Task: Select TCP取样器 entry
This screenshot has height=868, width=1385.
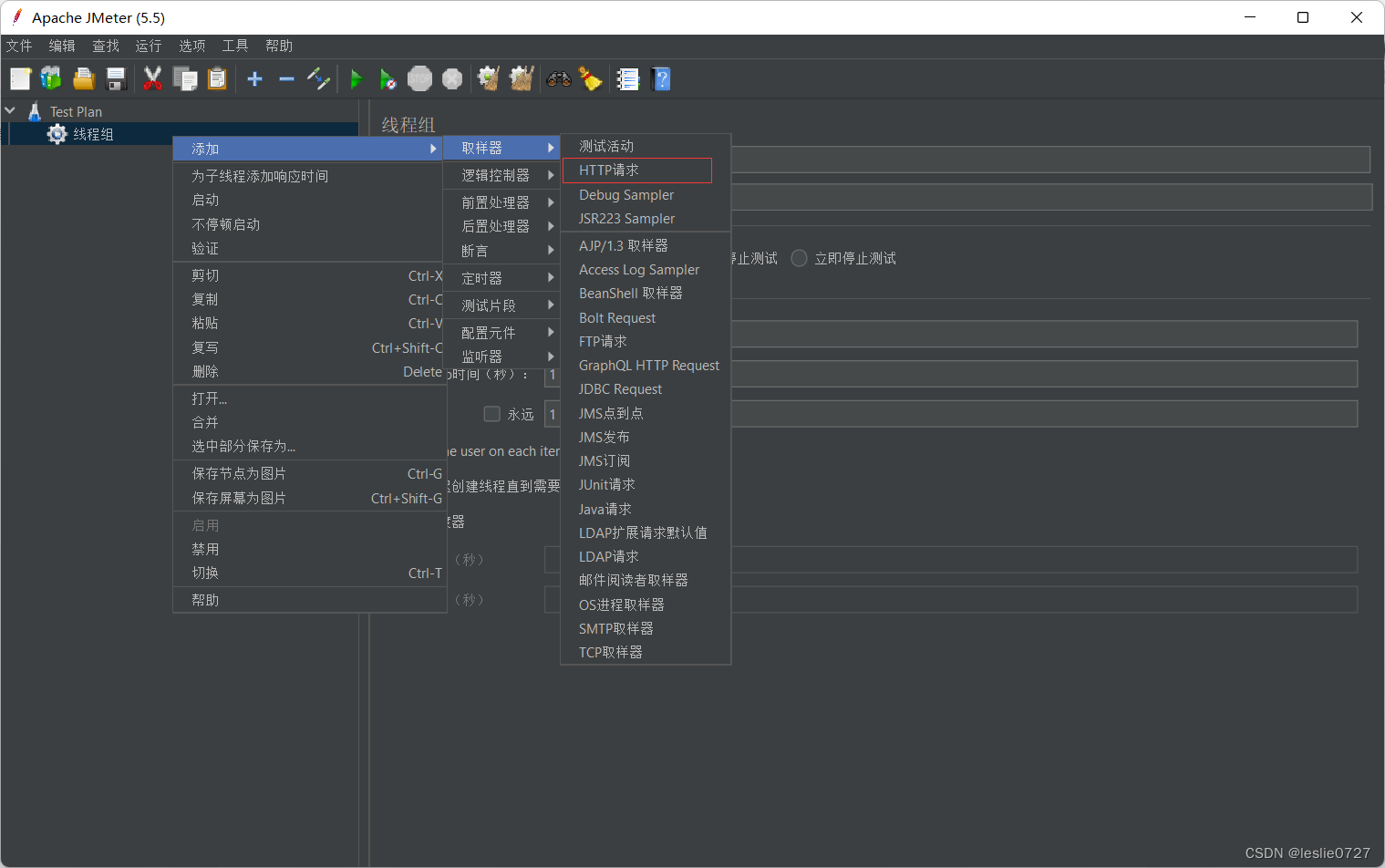Action: (x=646, y=653)
